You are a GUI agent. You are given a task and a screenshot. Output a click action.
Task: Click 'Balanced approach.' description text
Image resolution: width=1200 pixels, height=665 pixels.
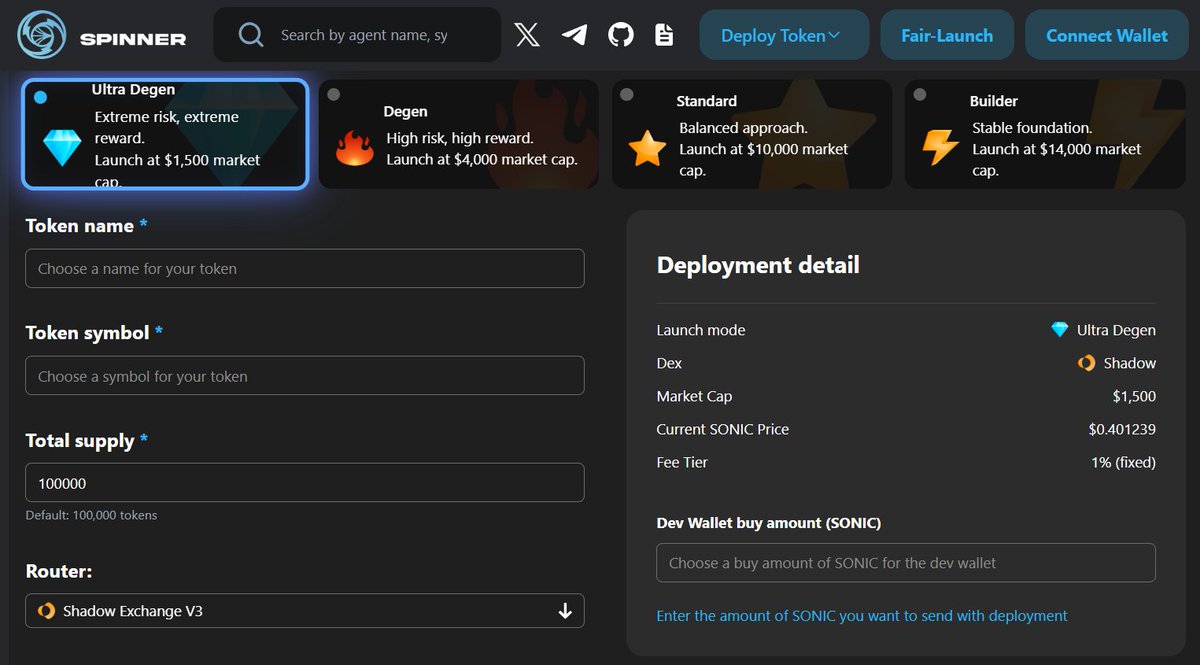(x=743, y=128)
